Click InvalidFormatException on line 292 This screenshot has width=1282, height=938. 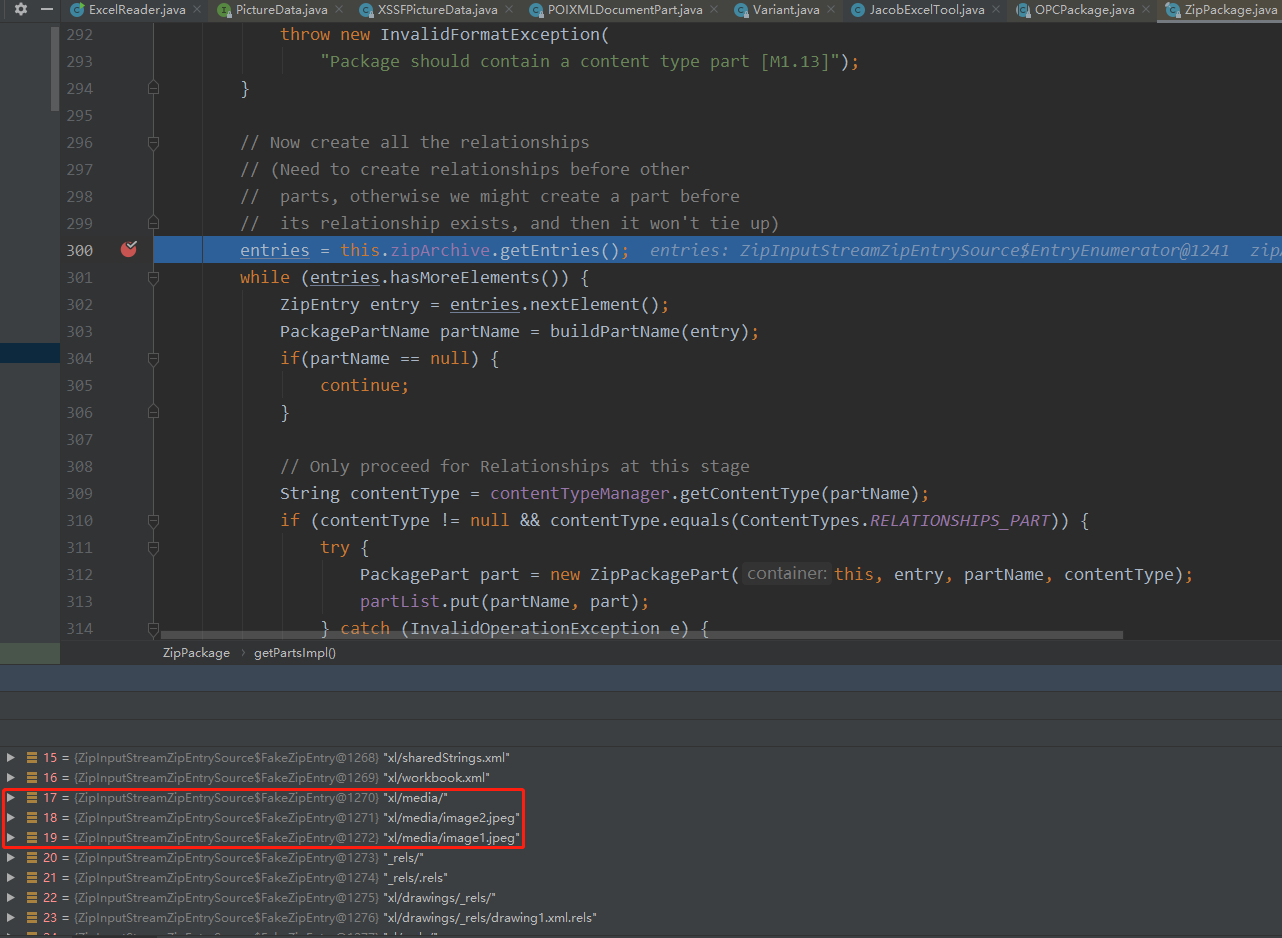point(489,34)
